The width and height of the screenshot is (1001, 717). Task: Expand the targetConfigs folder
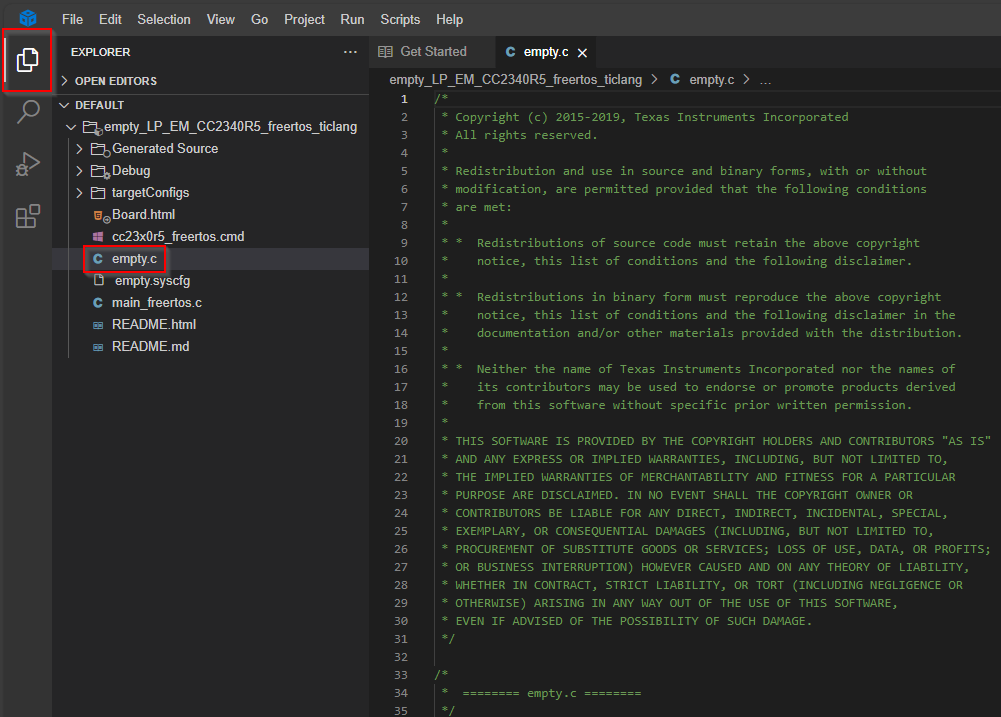[x=150, y=193]
